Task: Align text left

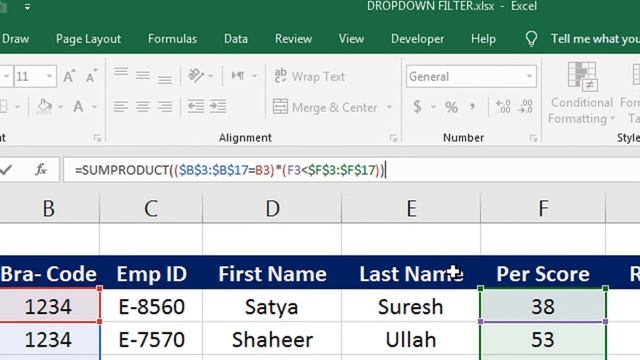Action: coord(121,107)
